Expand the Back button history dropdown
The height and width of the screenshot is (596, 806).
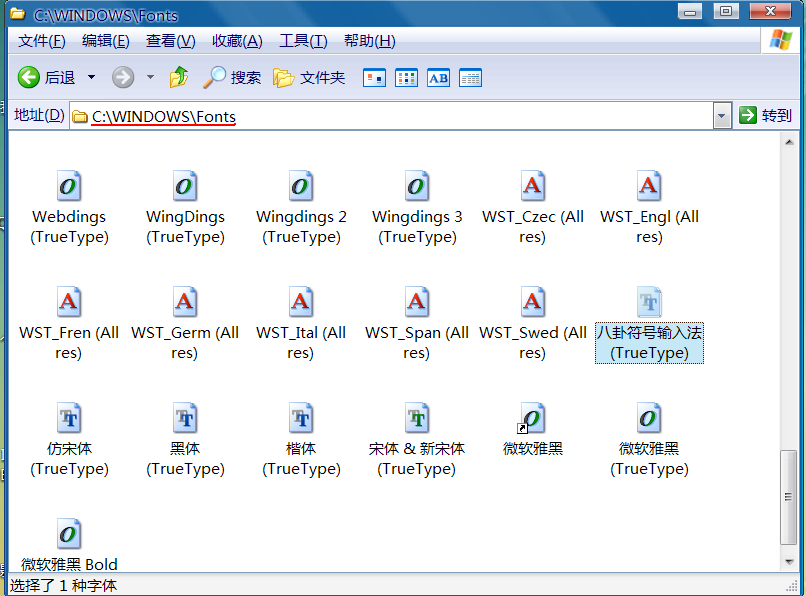tap(92, 77)
